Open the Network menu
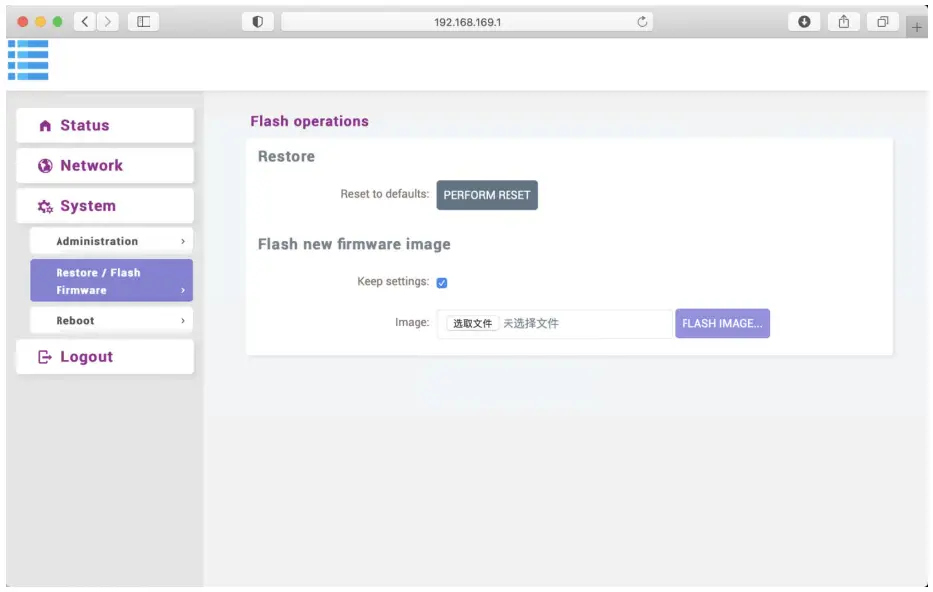 point(105,166)
